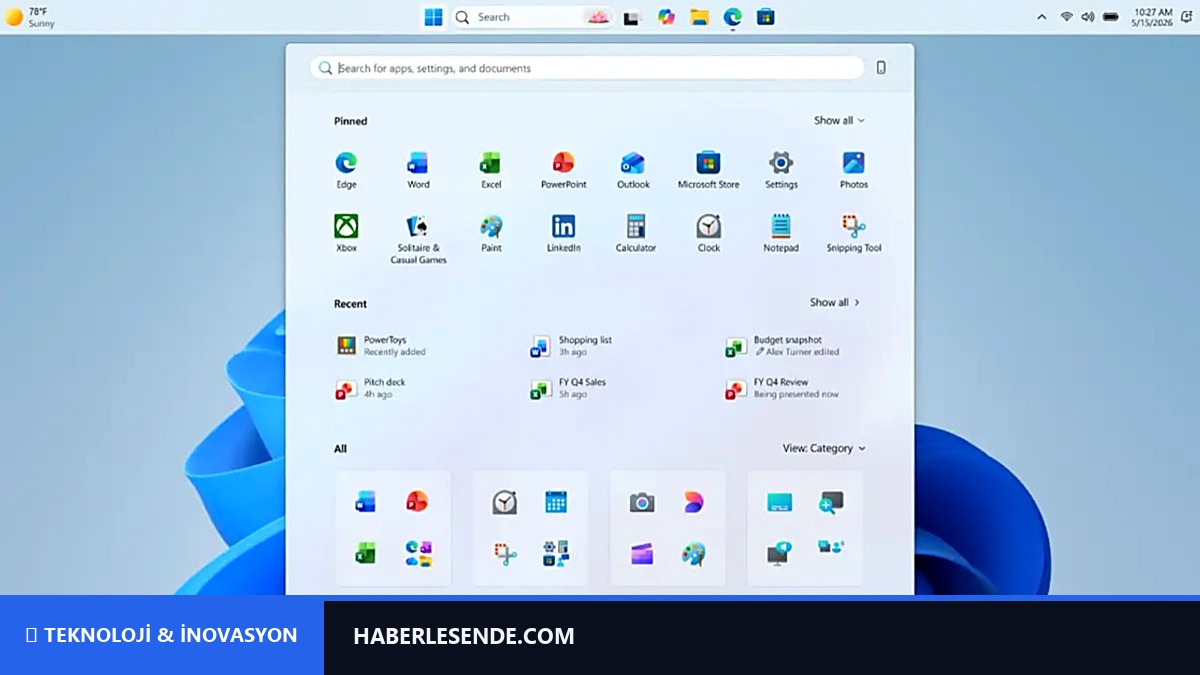The image size is (1200, 675).
Task: Open Copilot from the taskbar
Action: click(666, 17)
